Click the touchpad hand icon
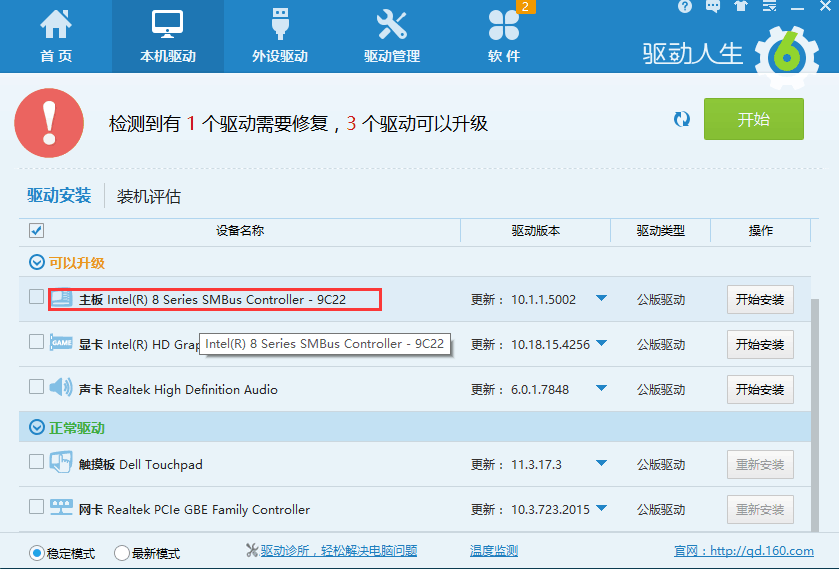 61,462
